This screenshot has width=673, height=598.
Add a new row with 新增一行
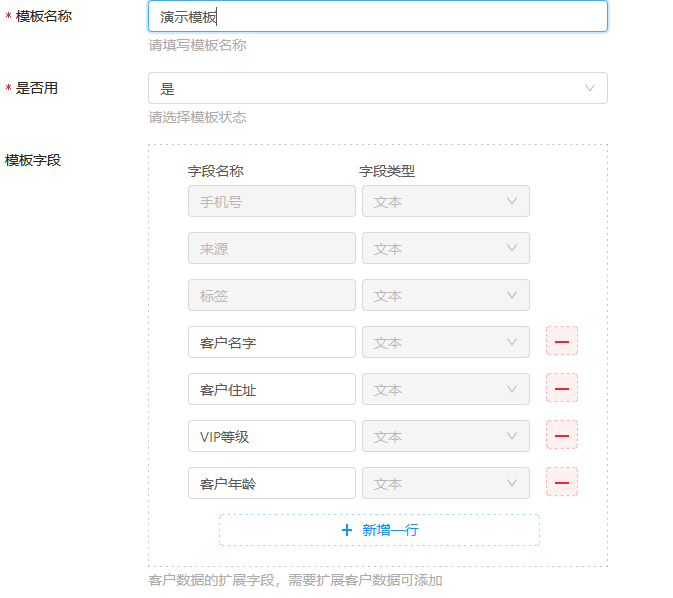tap(379, 530)
